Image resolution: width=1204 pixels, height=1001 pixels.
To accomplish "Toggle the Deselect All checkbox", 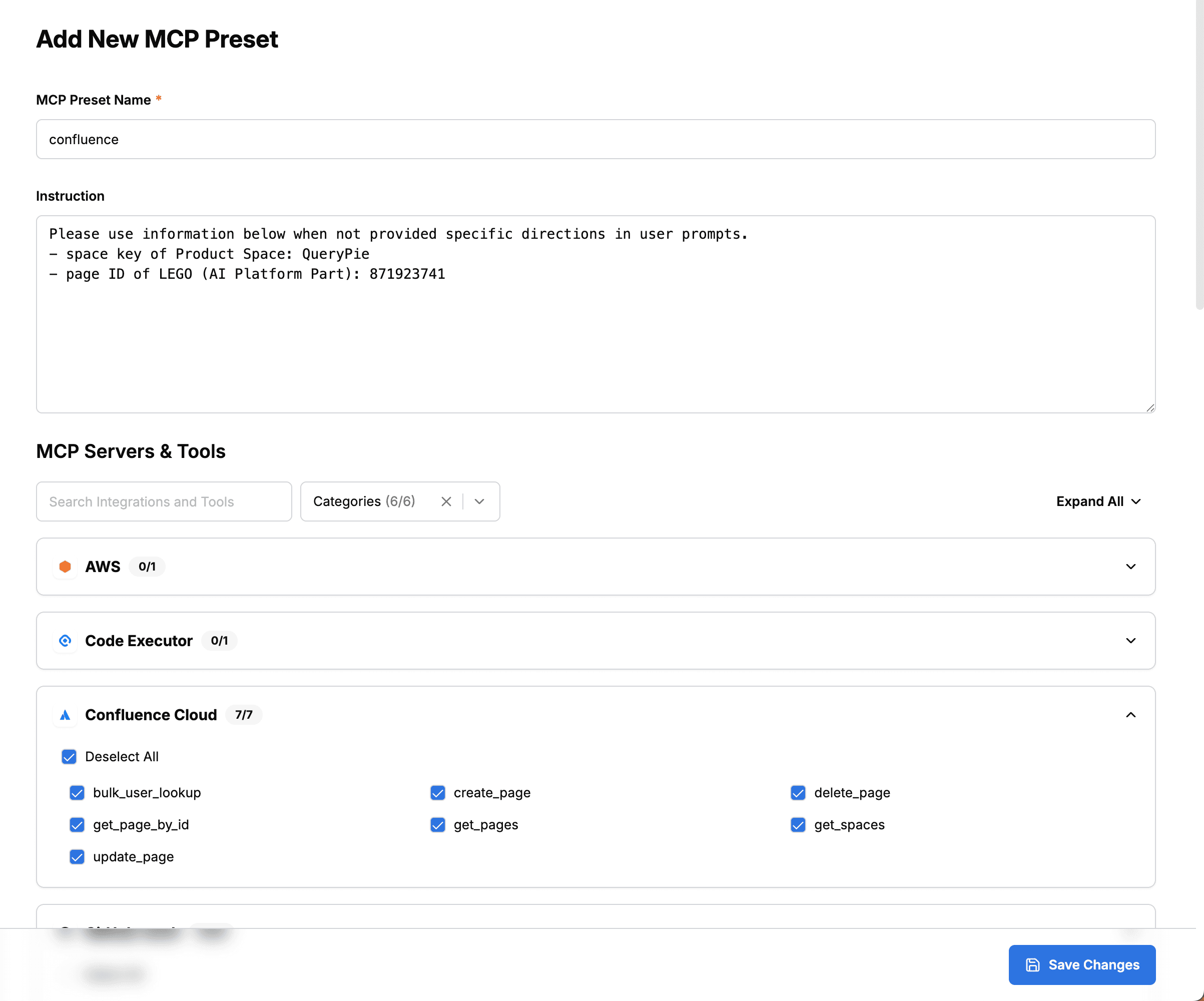I will (x=69, y=757).
